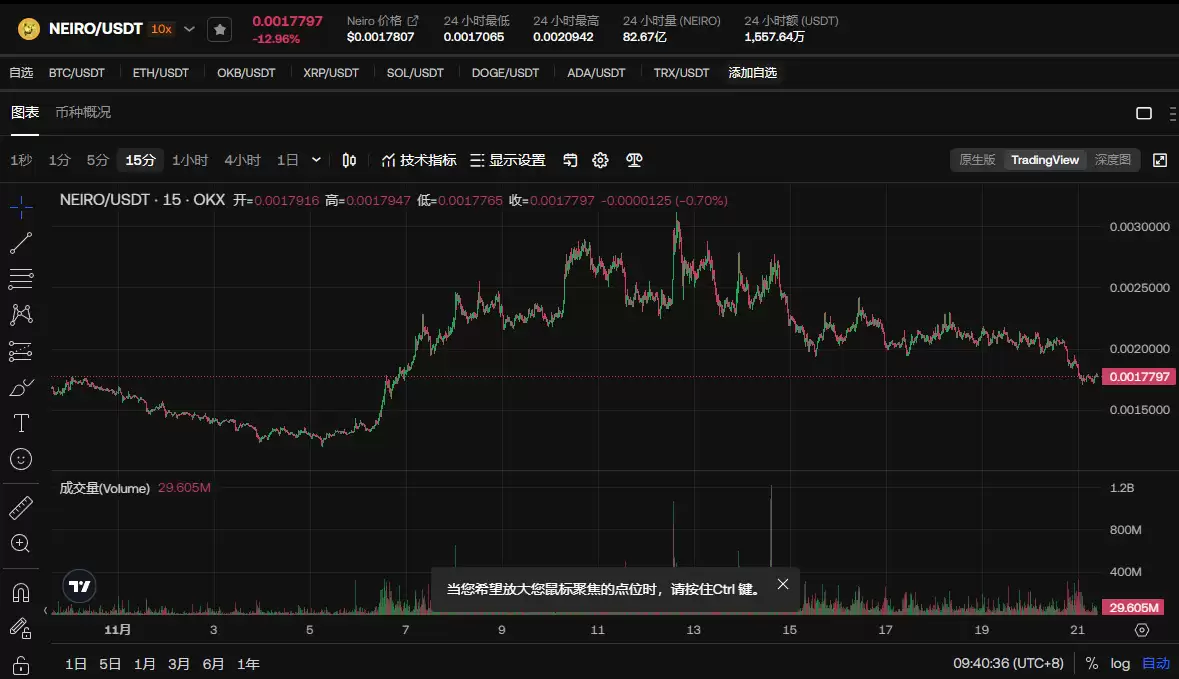Open the chart settings gear

[x=600, y=159]
